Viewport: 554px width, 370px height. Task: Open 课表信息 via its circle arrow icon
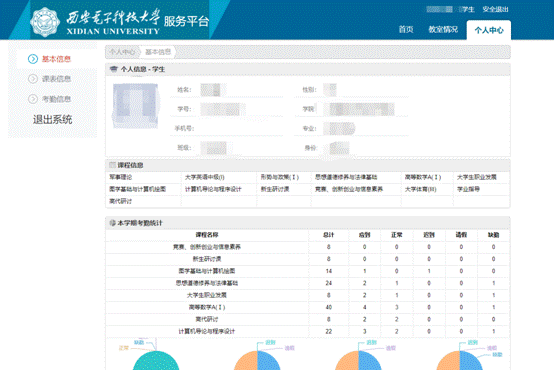[33, 79]
